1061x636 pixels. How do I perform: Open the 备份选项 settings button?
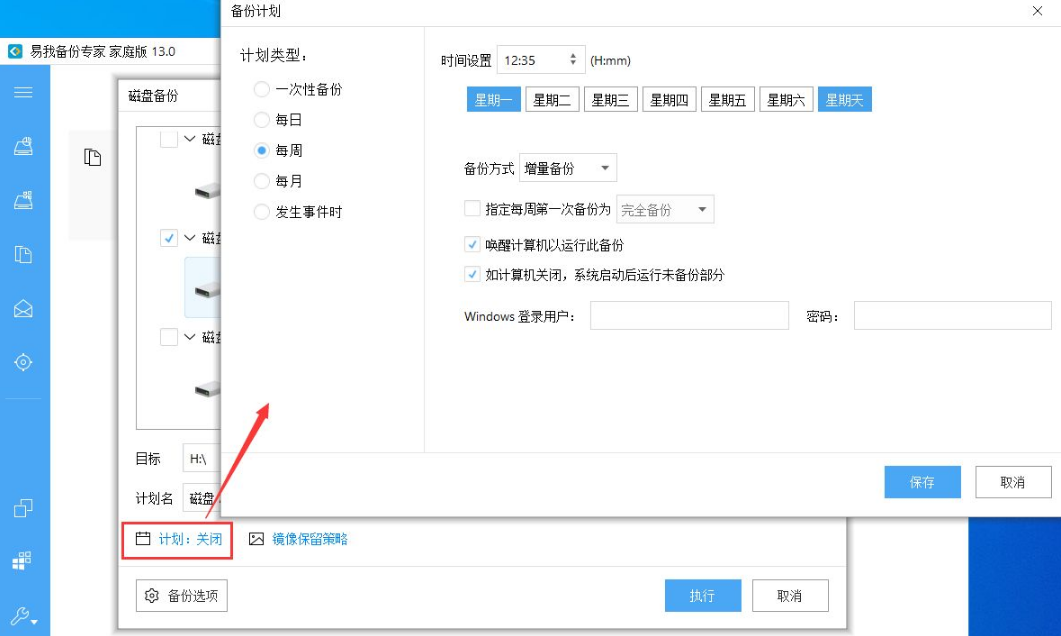pyautogui.click(x=181, y=595)
